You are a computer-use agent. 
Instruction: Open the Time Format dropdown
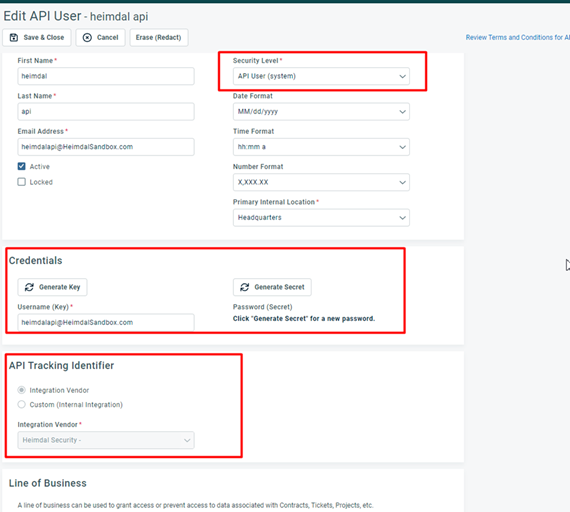pos(321,147)
